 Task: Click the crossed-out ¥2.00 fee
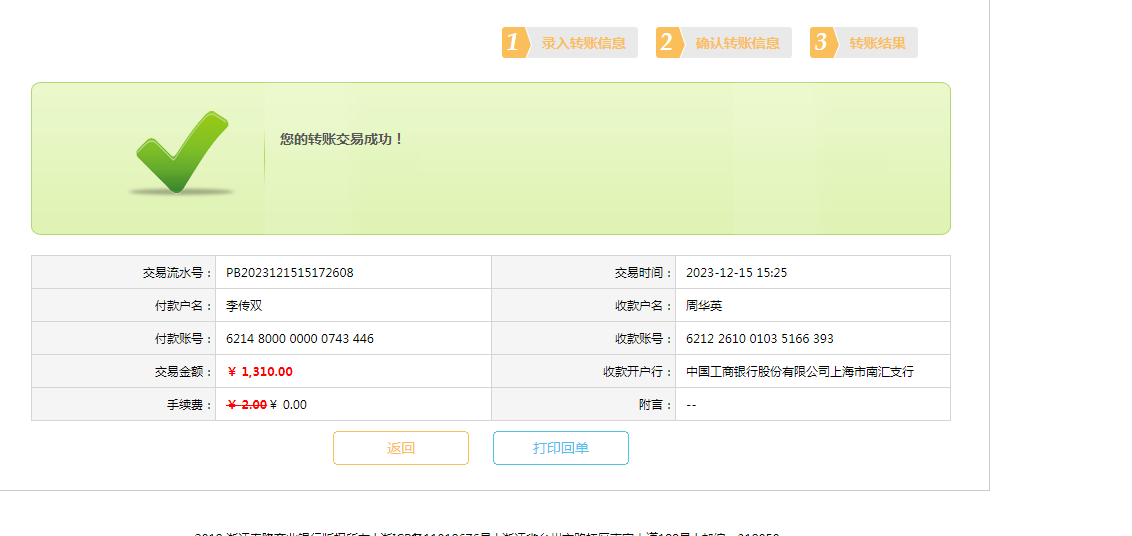click(246, 405)
